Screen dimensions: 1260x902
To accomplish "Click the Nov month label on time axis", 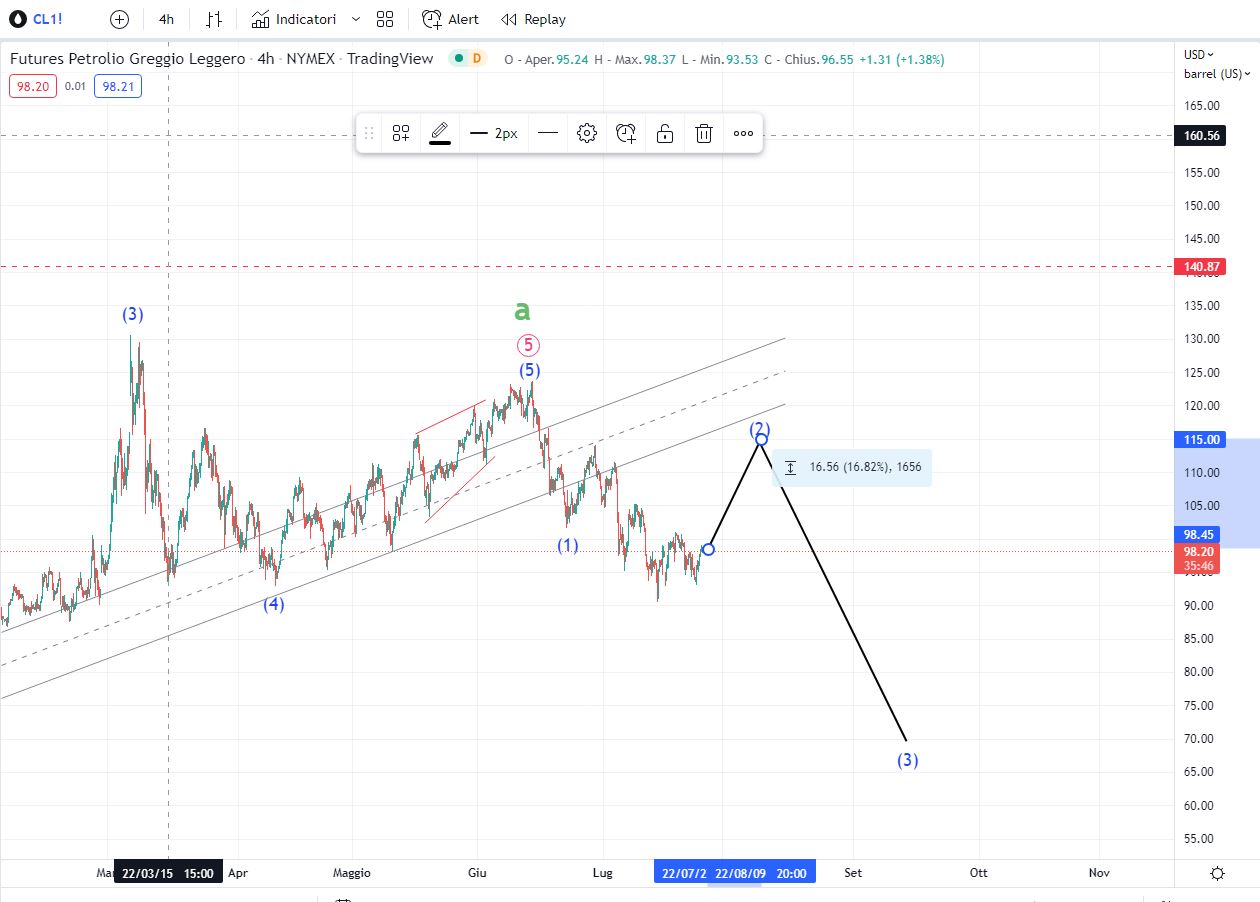I will [1099, 873].
